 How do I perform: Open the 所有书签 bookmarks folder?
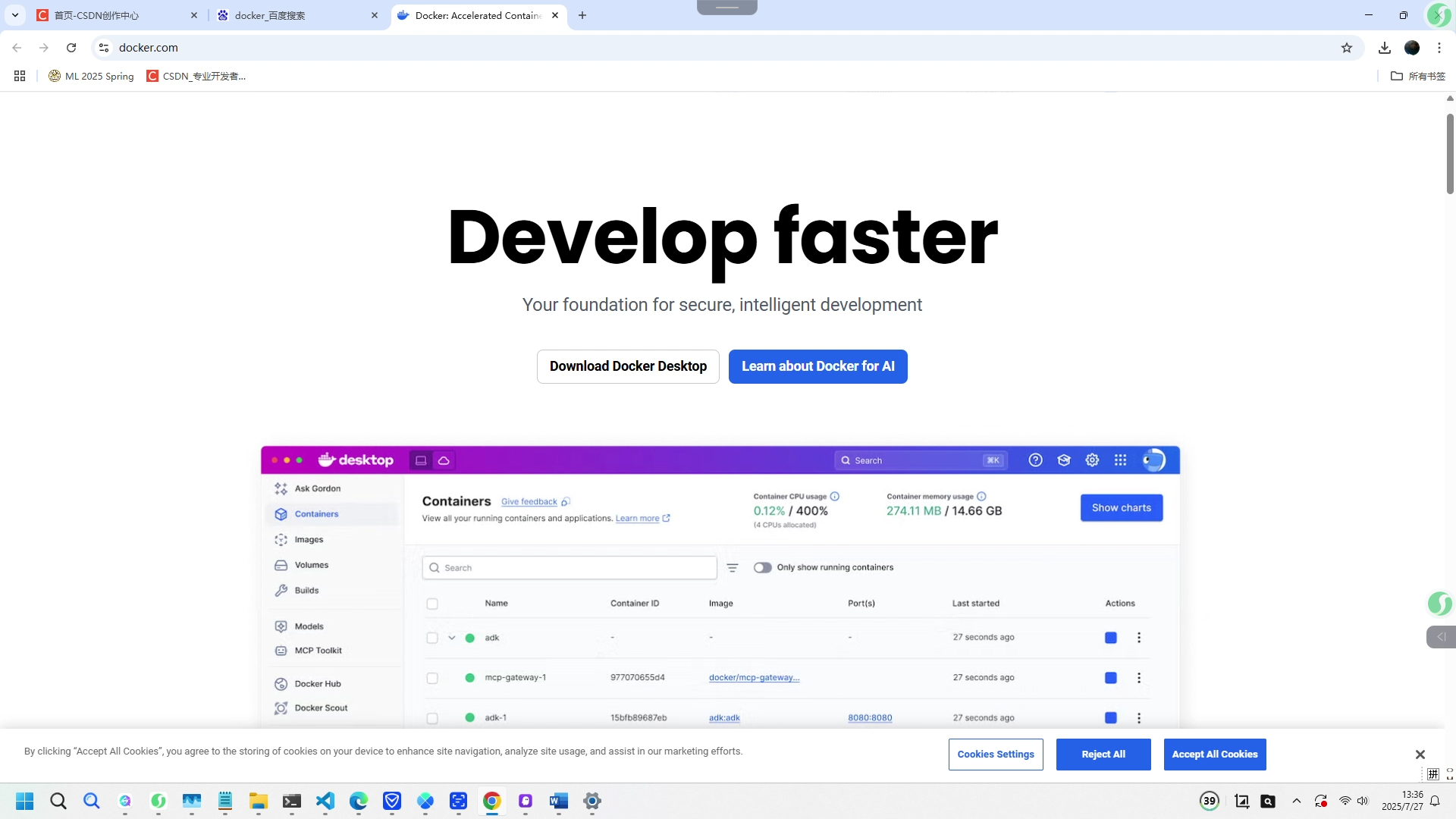pos(1418,76)
